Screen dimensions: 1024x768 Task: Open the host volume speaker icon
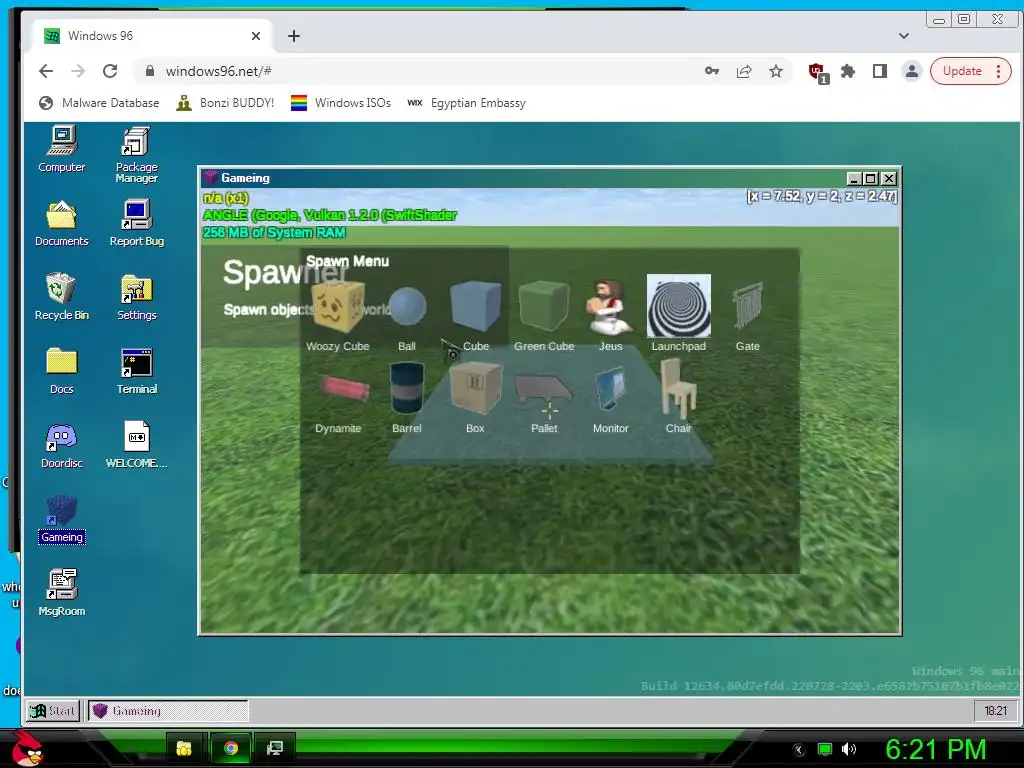click(849, 749)
